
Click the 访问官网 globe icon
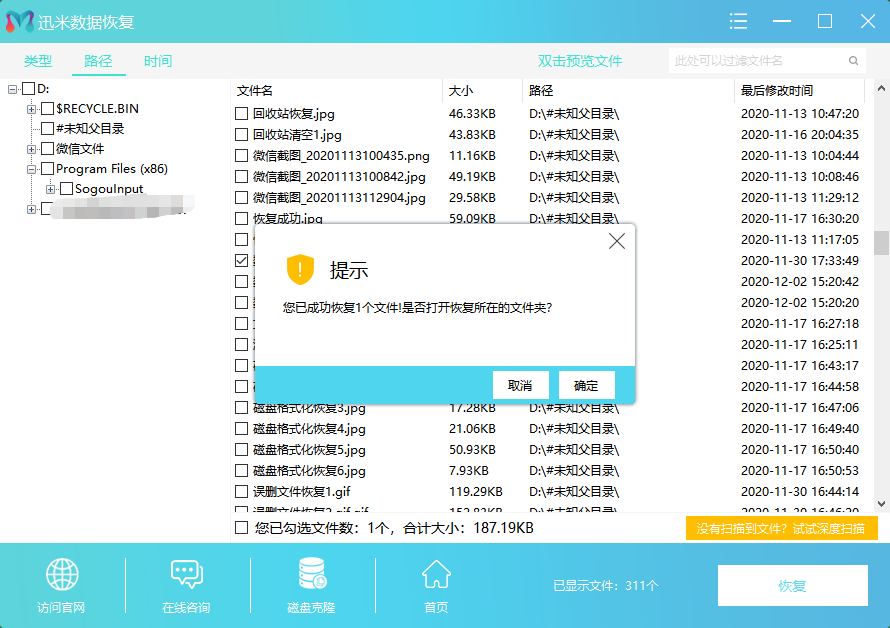[62, 573]
